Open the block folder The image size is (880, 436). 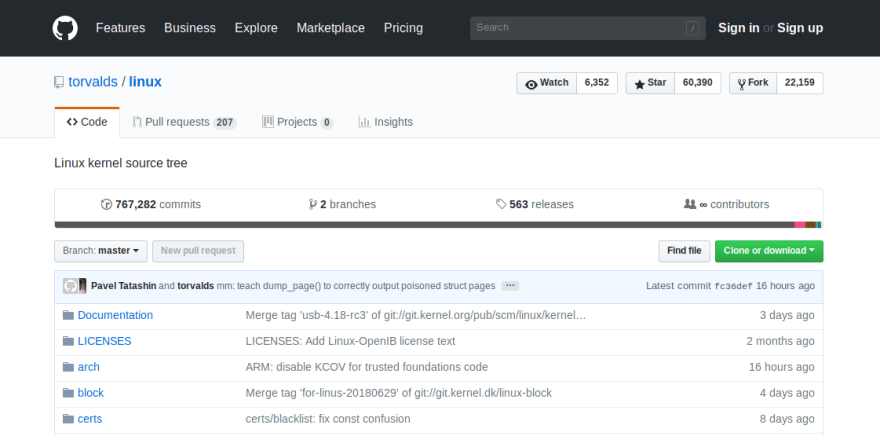pyautogui.click(x=91, y=393)
